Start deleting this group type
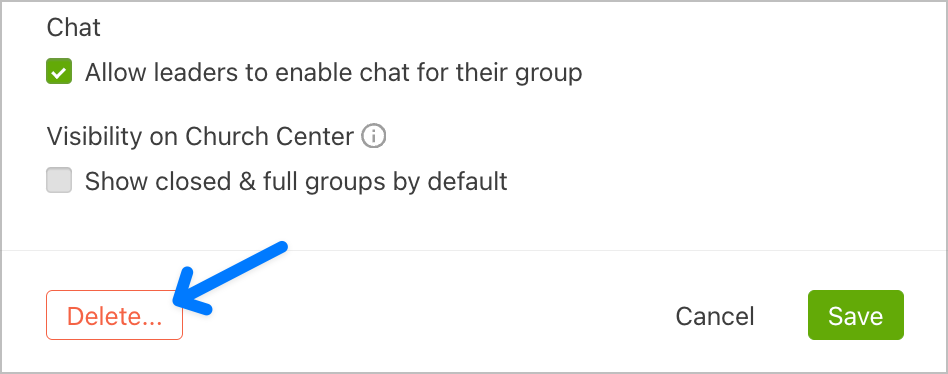 pyautogui.click(x=114, y=315)
